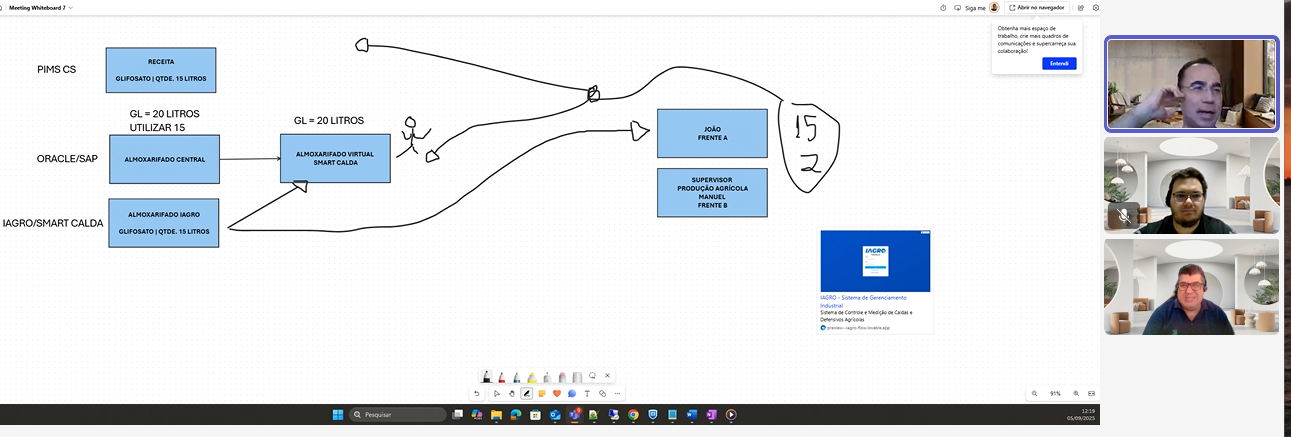
Task: Add a sticky note
Action: tap(541, 394)
